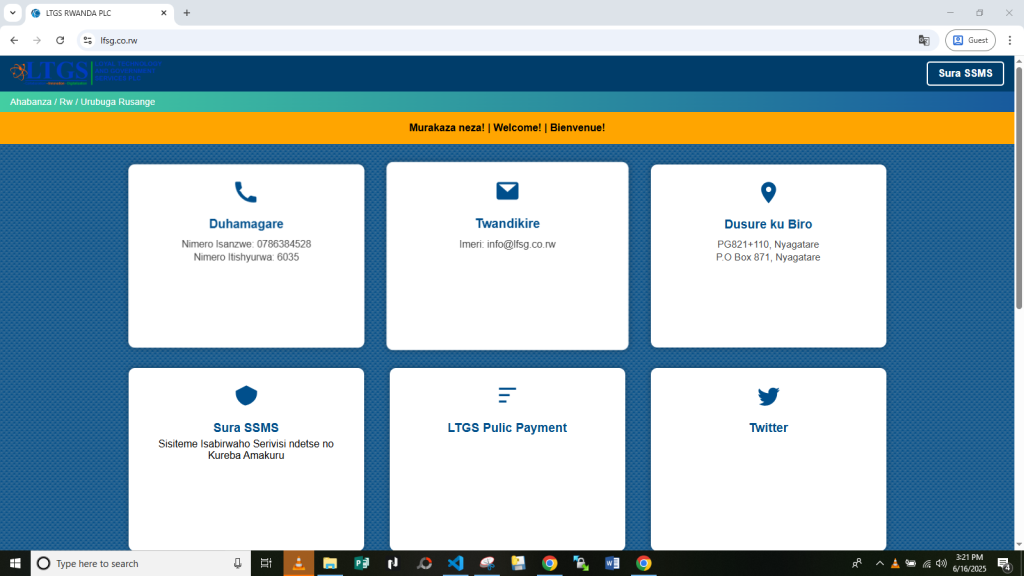Open the Sura SSMS card heading
Screen dimensions: 1024x576
click(246, 428)
